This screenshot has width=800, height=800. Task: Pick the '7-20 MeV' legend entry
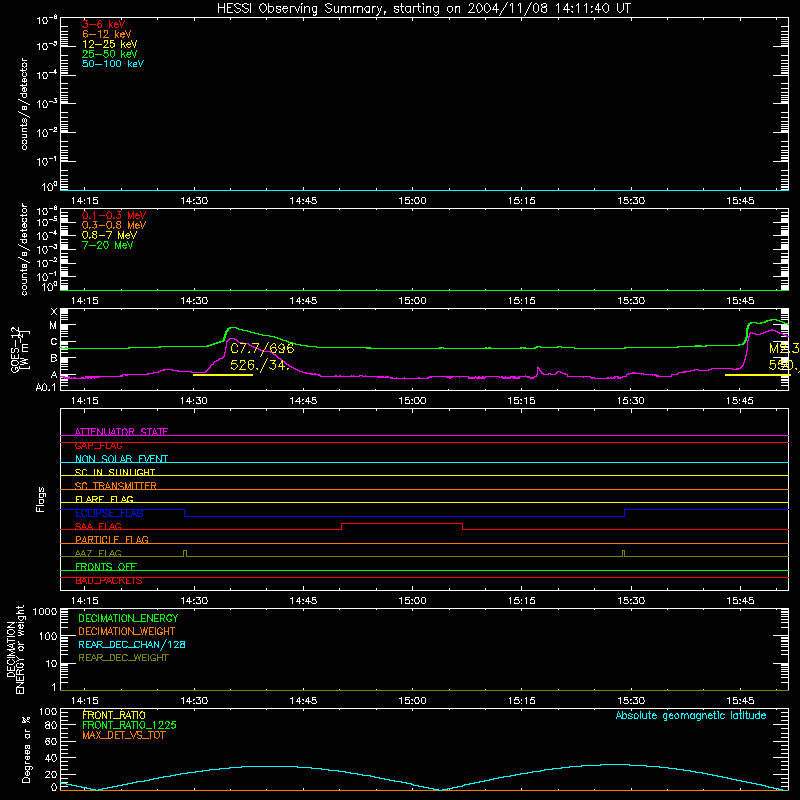107,245
